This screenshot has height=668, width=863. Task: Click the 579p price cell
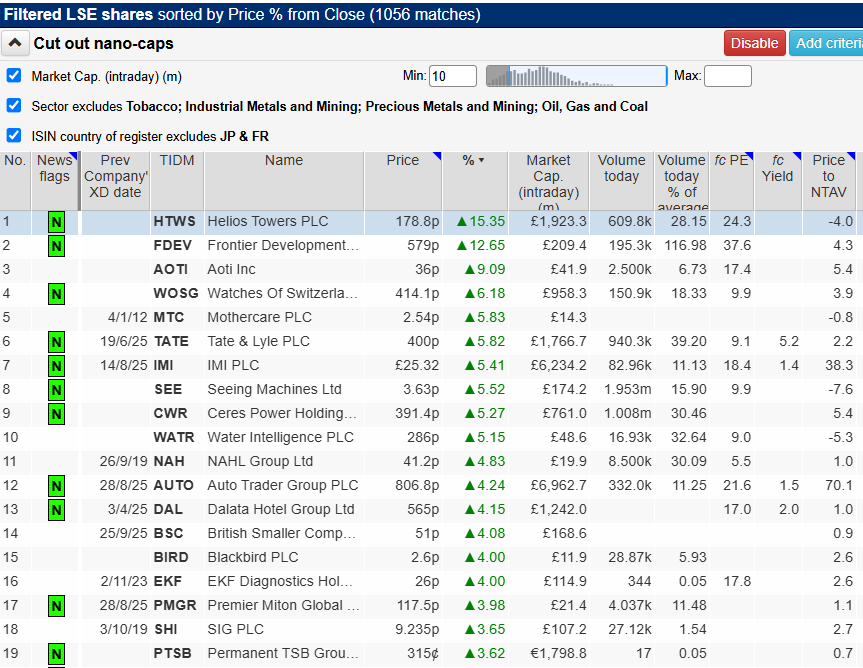tap(423, 245)
